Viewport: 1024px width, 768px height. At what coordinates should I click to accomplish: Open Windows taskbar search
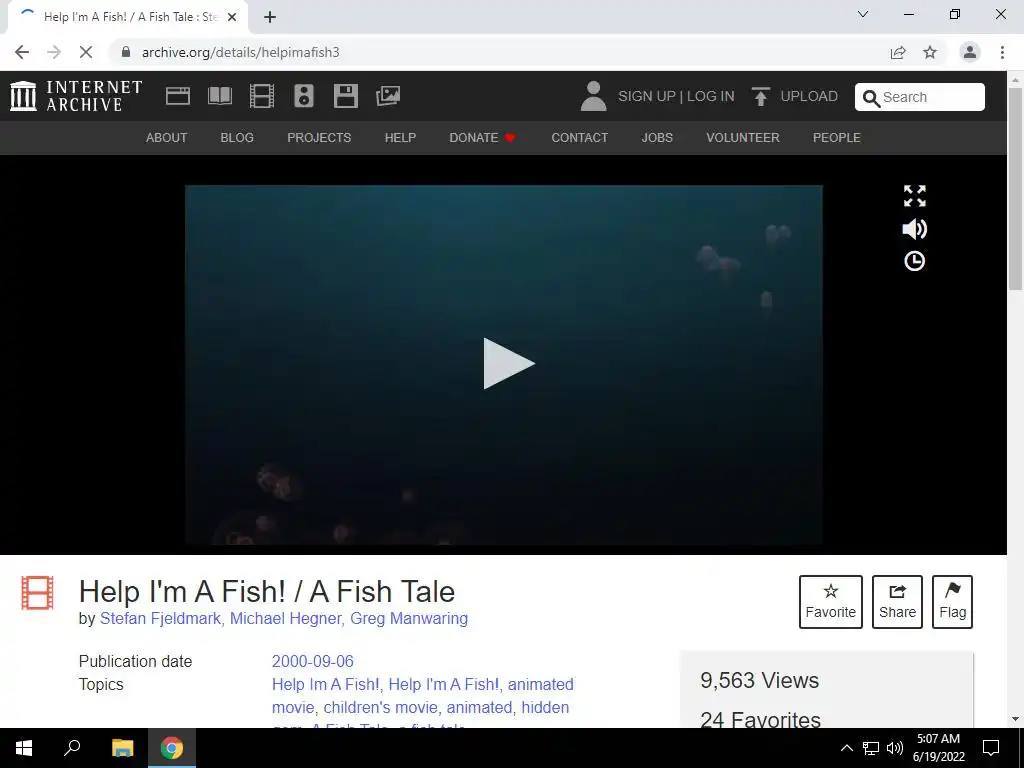tap(72, 748)
